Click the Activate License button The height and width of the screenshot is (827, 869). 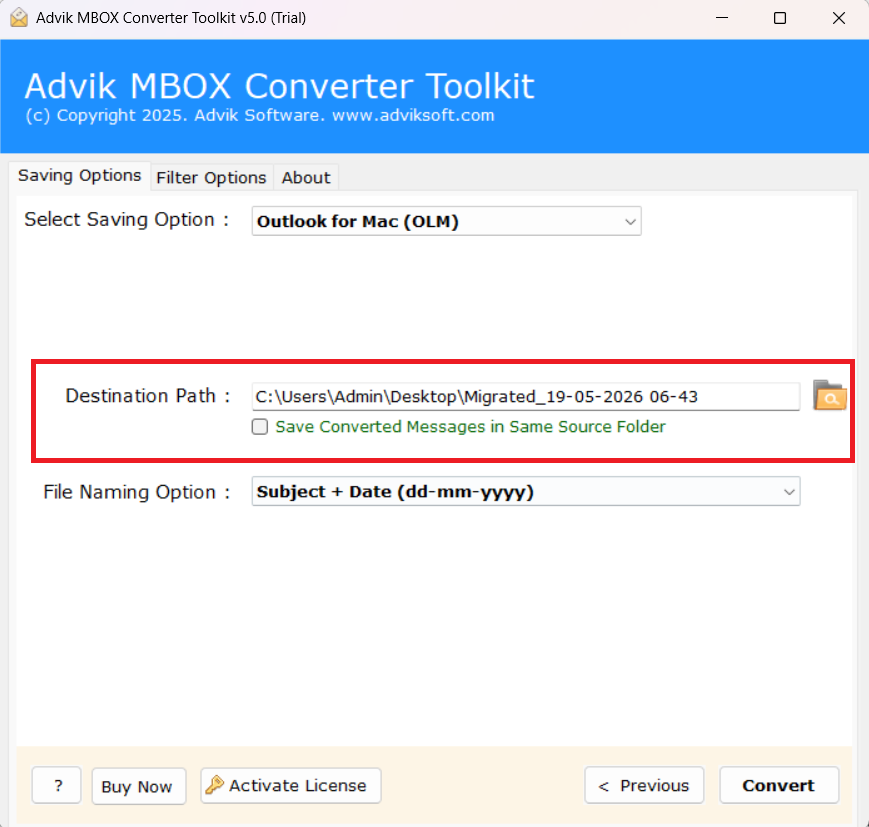point(291,785)
